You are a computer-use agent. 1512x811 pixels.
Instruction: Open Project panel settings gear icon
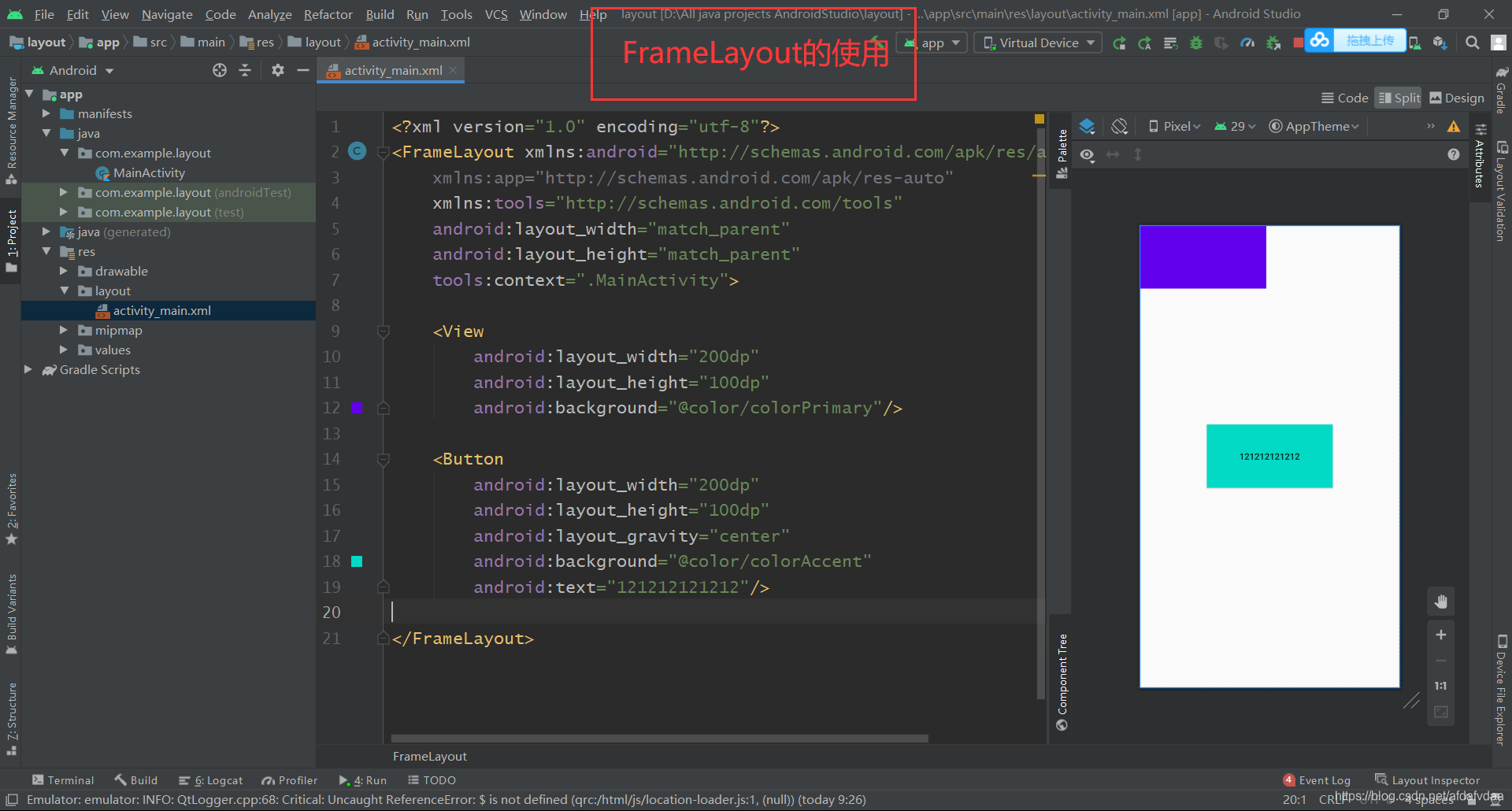click(x=277, y=70)
